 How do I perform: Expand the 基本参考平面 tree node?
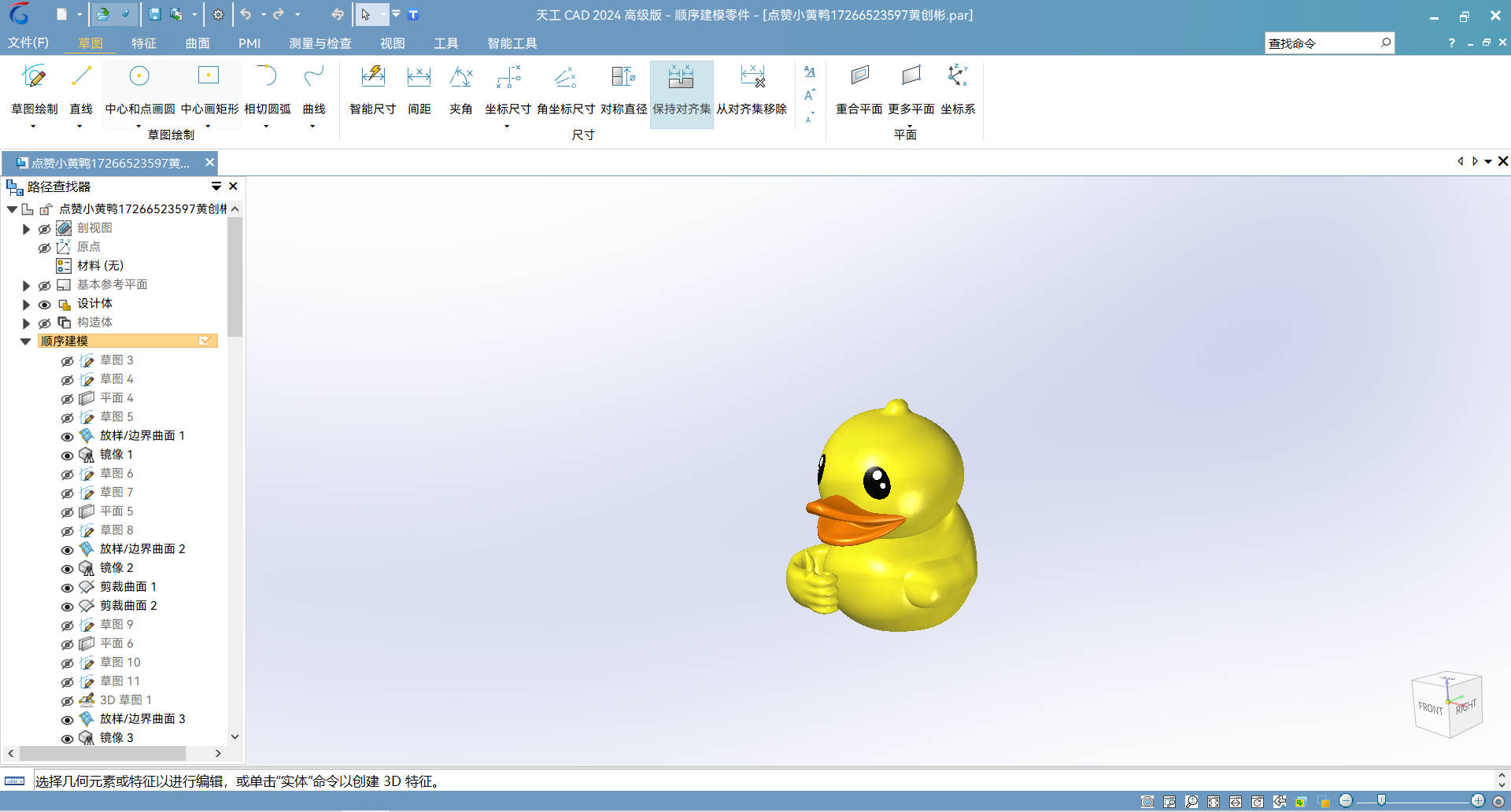coord(26,286)
